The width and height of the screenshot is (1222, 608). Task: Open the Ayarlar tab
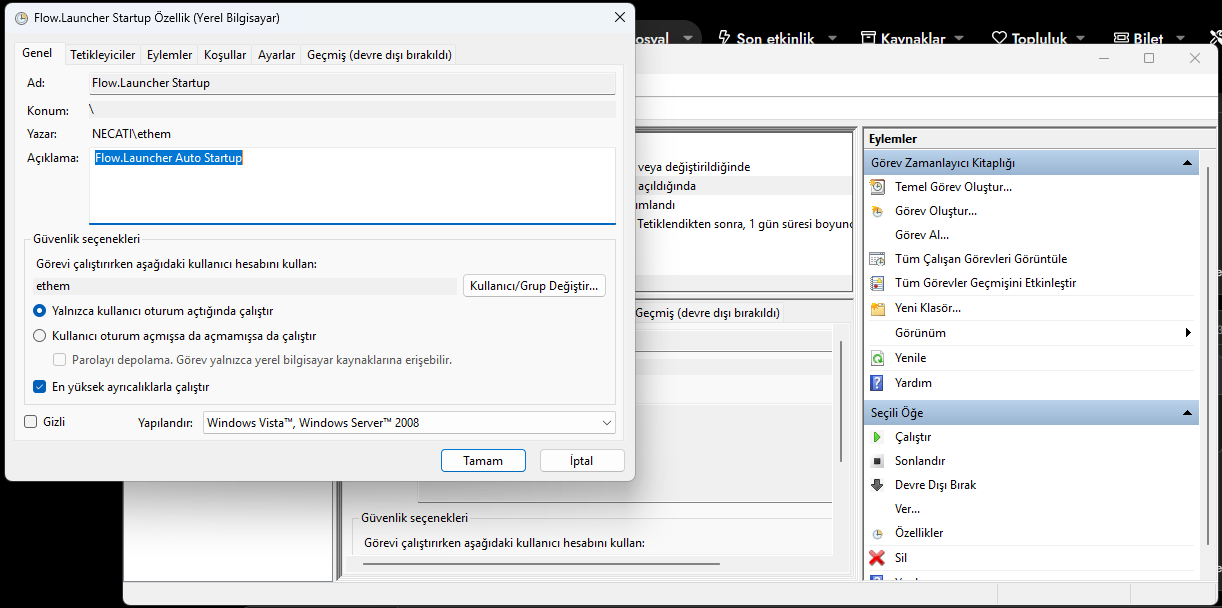277,55
